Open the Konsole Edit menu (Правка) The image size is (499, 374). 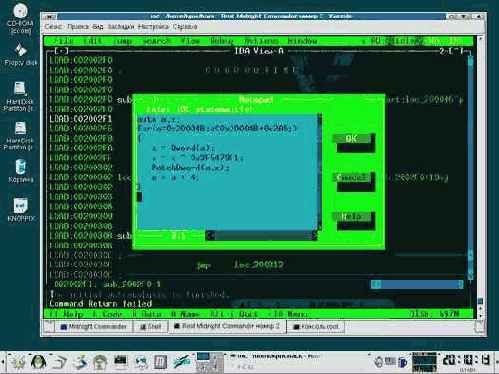coord(78,27)
